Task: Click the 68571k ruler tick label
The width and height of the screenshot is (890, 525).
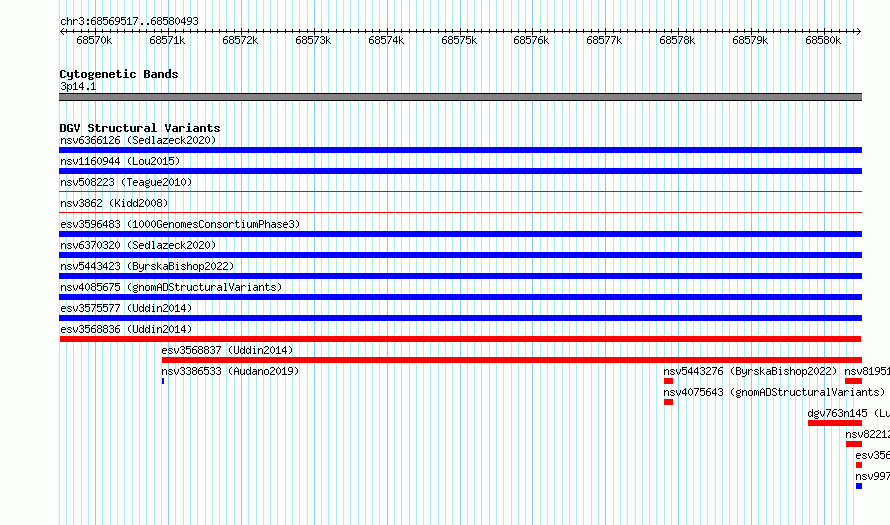Action: coord(167,40)
